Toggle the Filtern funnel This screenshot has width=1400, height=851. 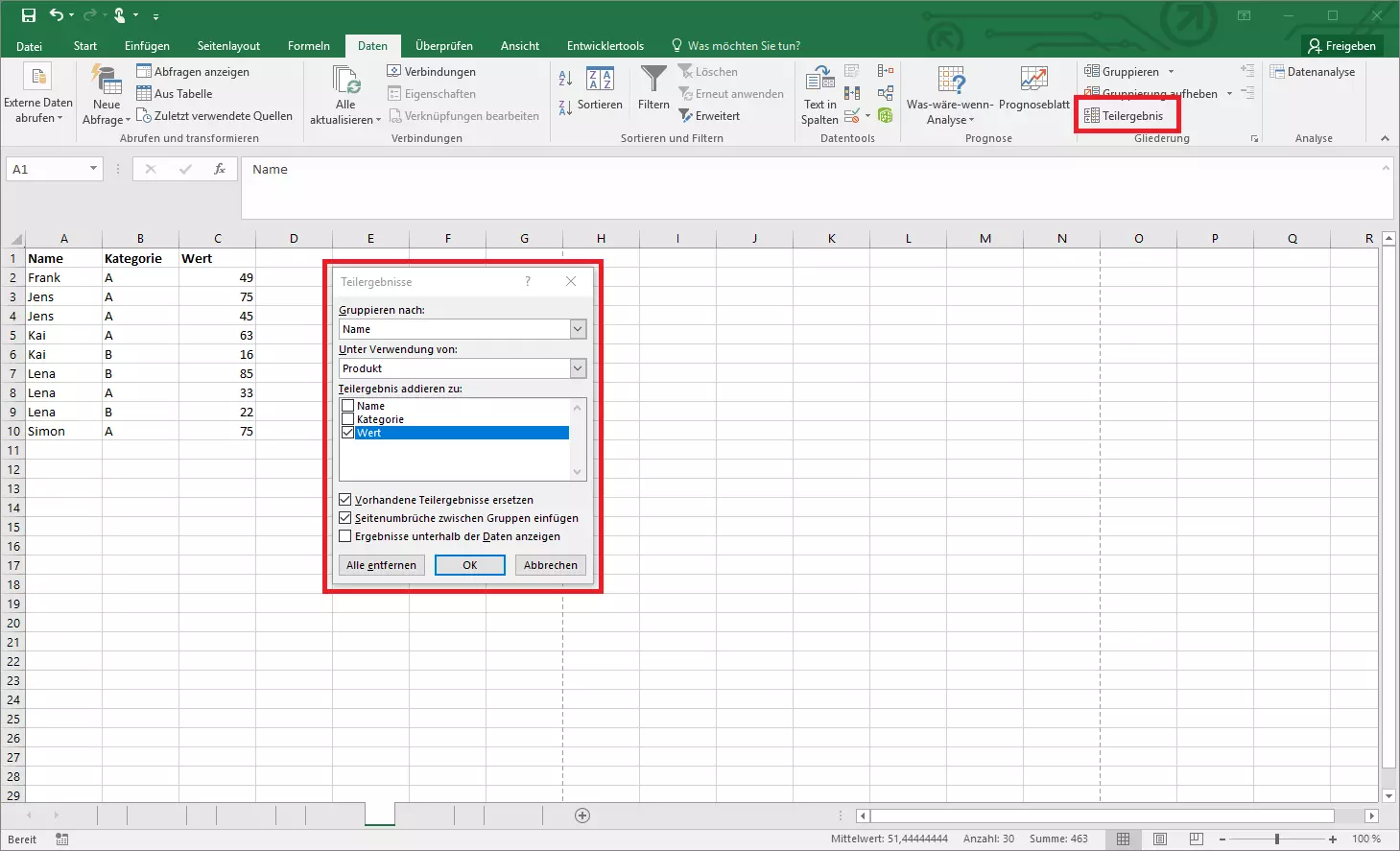tap(653, 86)
